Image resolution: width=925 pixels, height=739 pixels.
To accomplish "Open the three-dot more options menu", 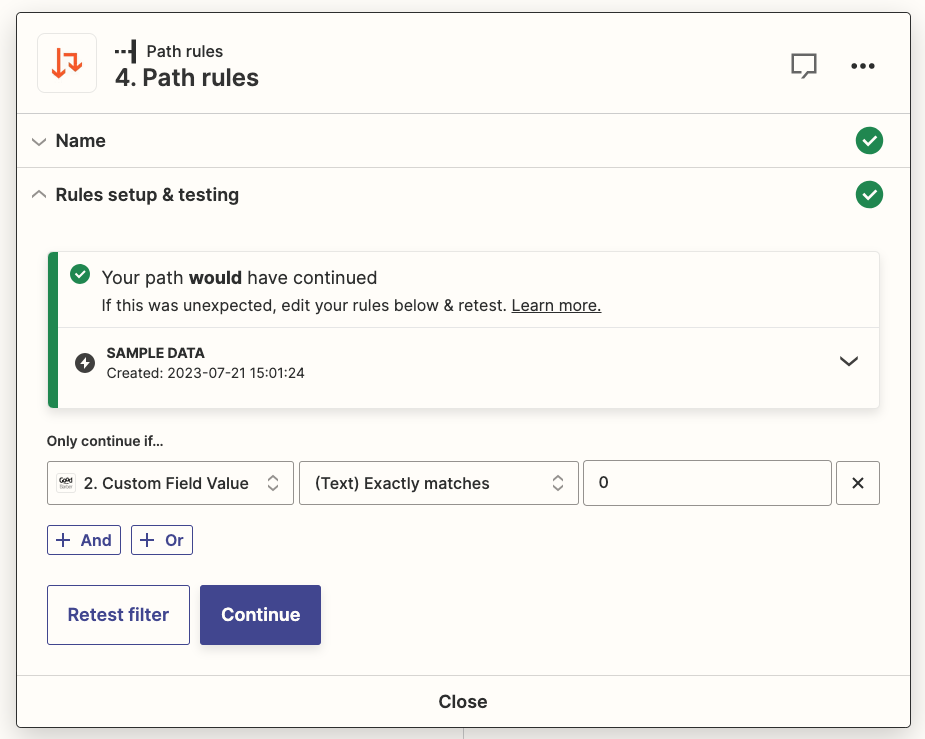I will (x=862, y=66).
